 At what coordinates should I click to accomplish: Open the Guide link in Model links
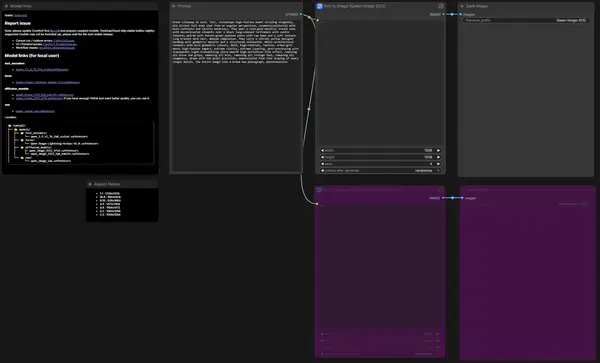click(20, 15)
